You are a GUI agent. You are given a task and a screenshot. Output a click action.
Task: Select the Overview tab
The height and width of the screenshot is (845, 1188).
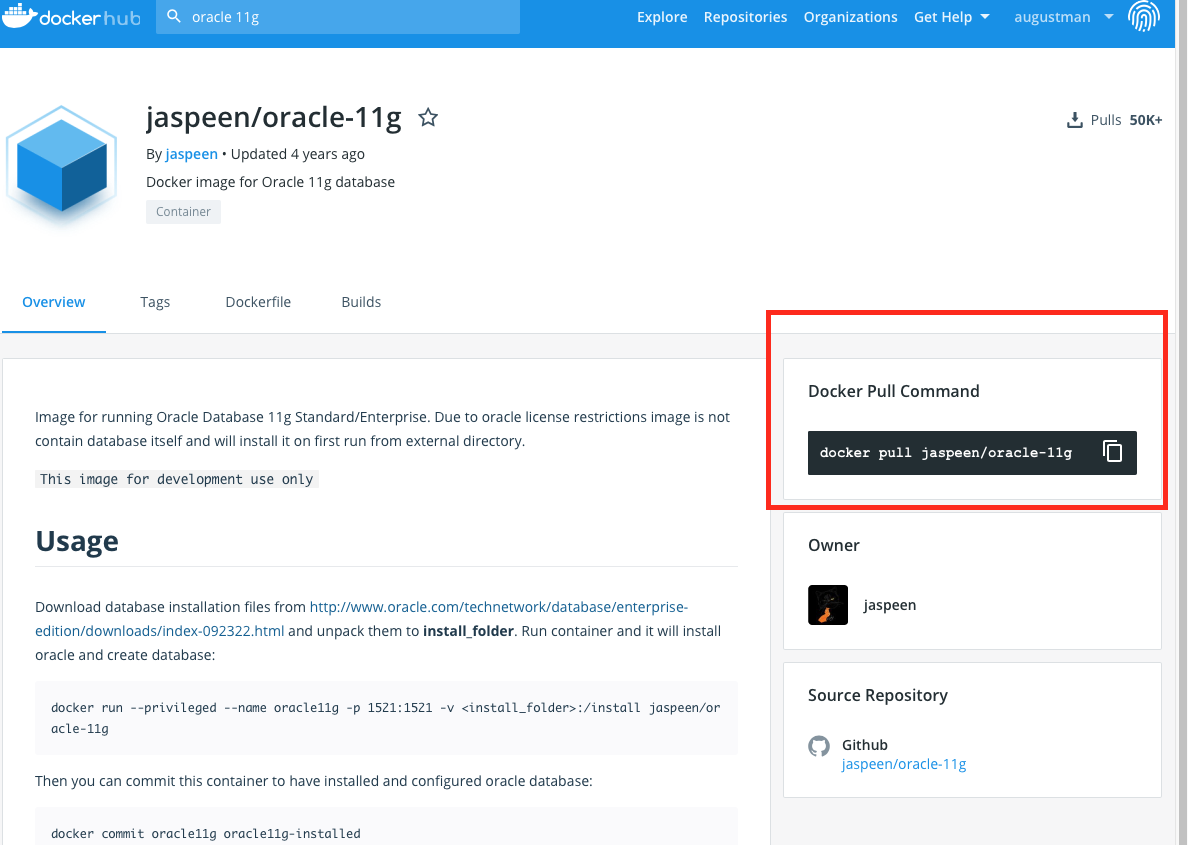coord(54,302)
